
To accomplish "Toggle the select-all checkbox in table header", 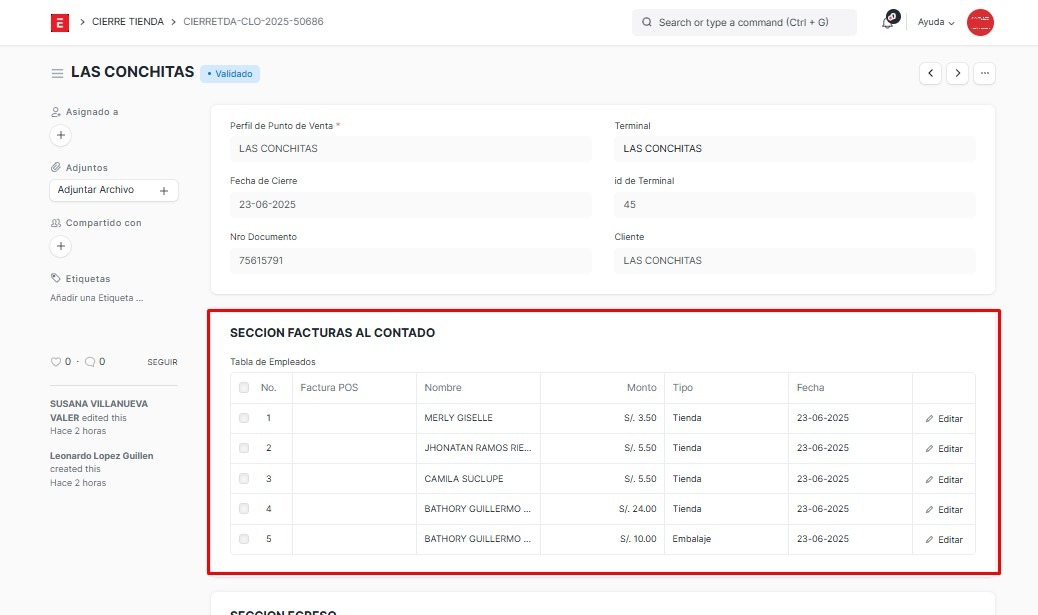I will pyautogui.click(x=244, y=388).
